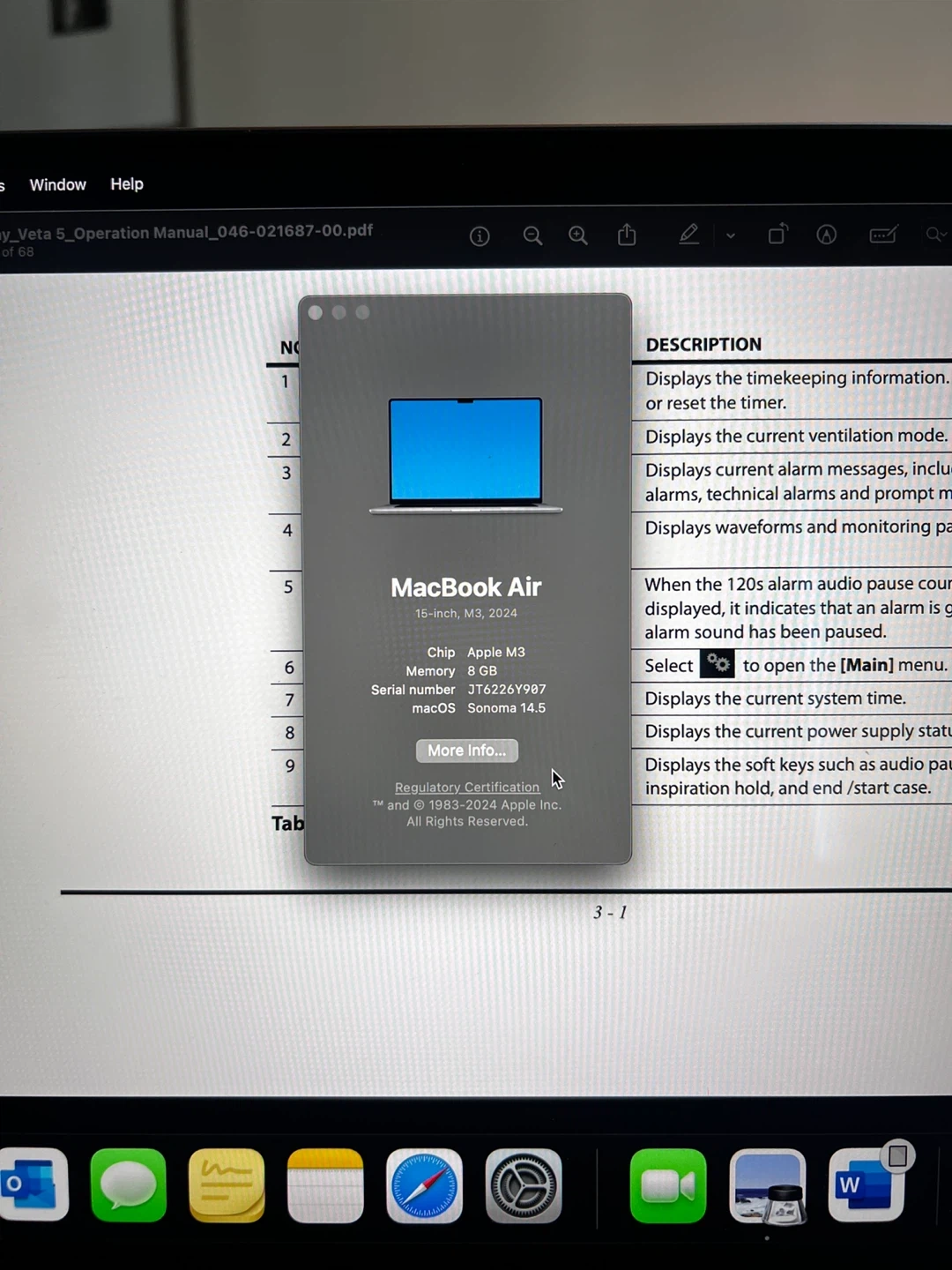Open the Window menu
Screen dimensions: 952x1270
tap(58, 184)
